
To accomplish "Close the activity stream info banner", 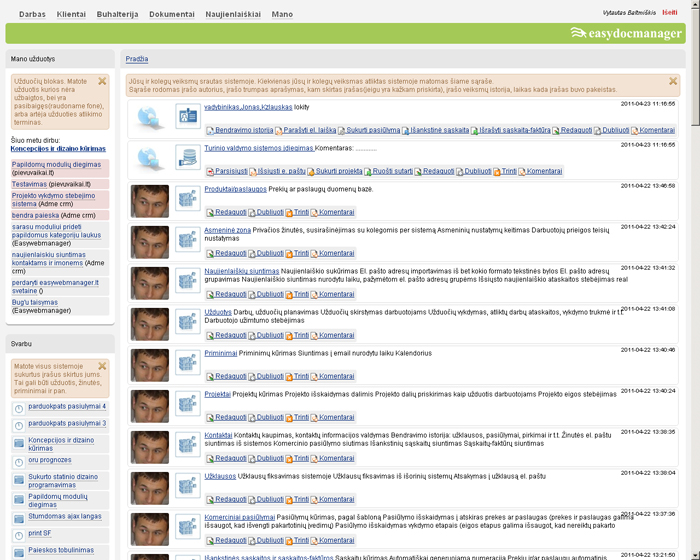I will click(673, 81).
